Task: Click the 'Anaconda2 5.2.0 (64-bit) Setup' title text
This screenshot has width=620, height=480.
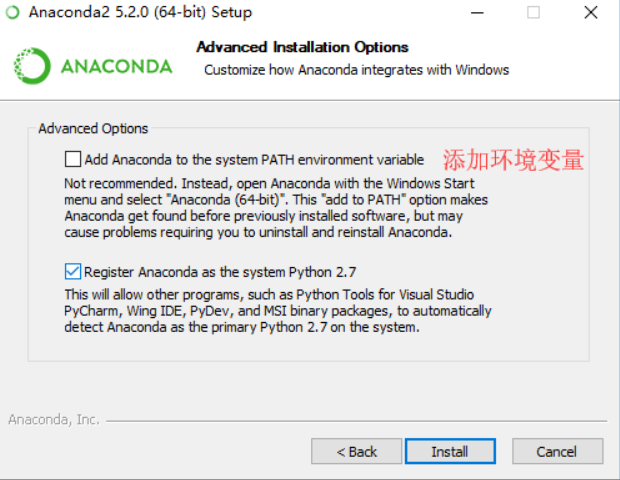Action: click(x=140, y=12)
